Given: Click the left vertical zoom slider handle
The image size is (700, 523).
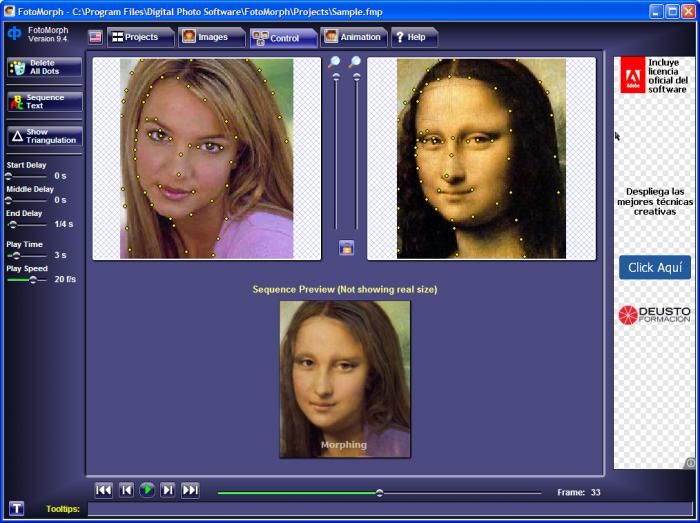Looking at the screenshot, I should 336,77.
